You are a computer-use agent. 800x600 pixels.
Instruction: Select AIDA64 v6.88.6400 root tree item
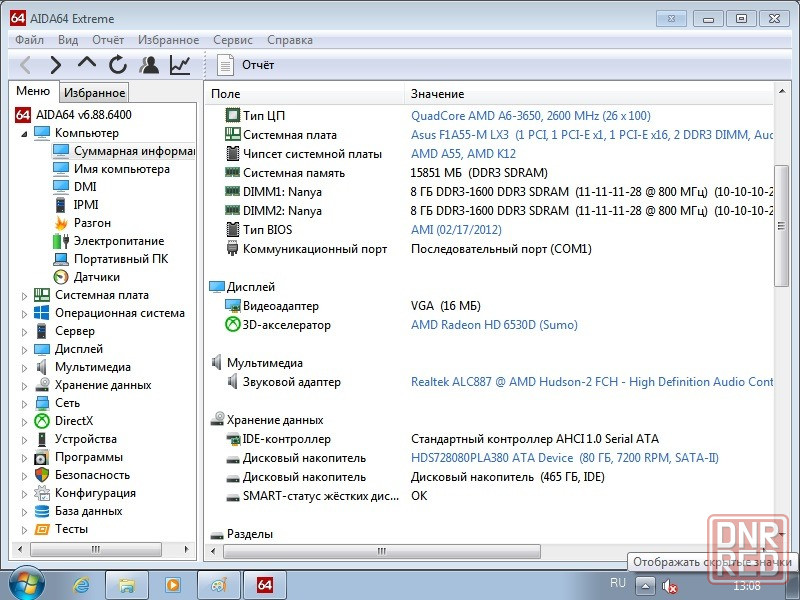pyautogui.click(x=73, y=114)
